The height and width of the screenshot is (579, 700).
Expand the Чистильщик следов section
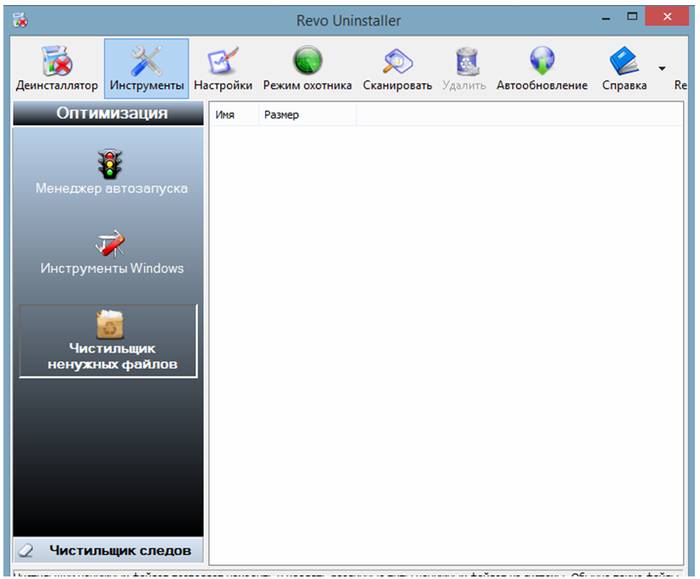pyautogui.click(x=111, y=549)
